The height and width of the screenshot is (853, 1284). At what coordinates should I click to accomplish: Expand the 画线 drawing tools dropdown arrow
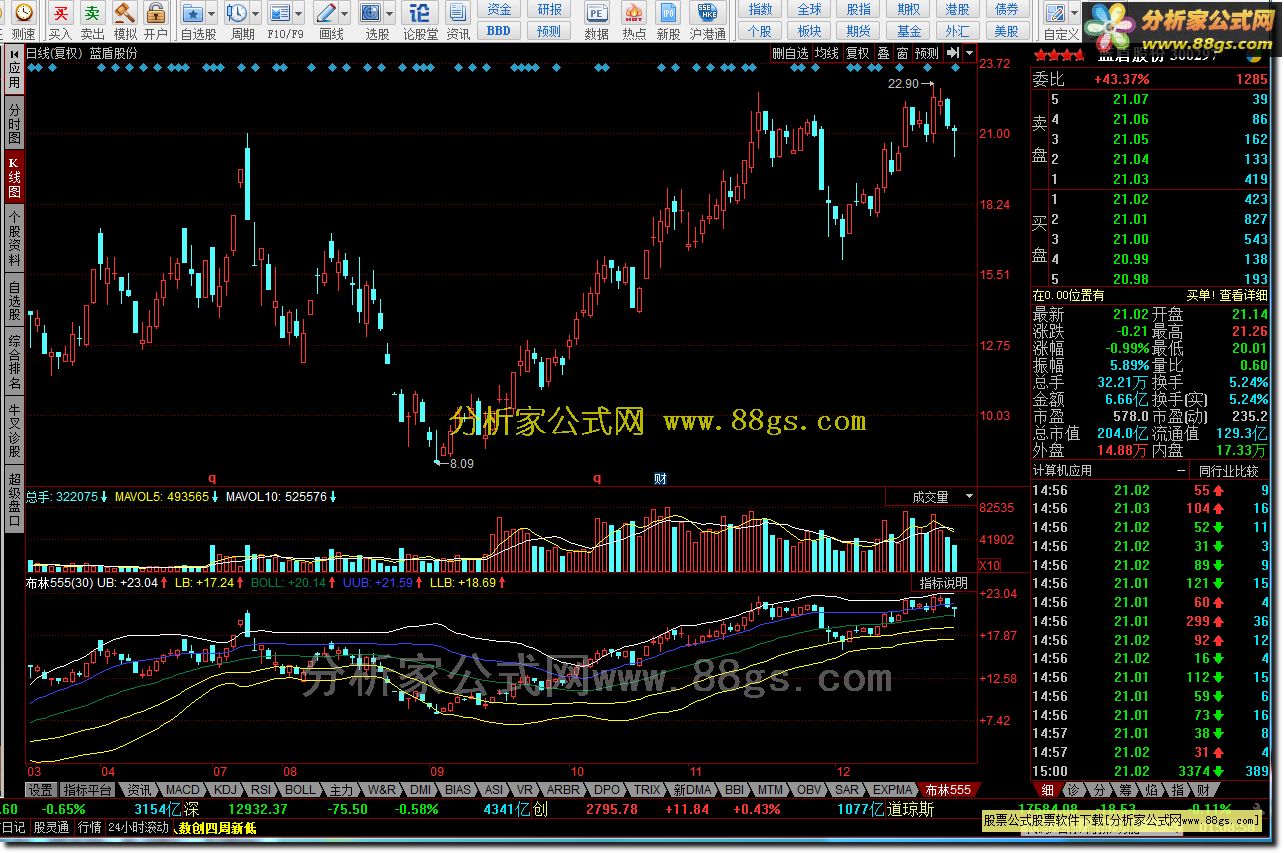(x=345, y=13)
